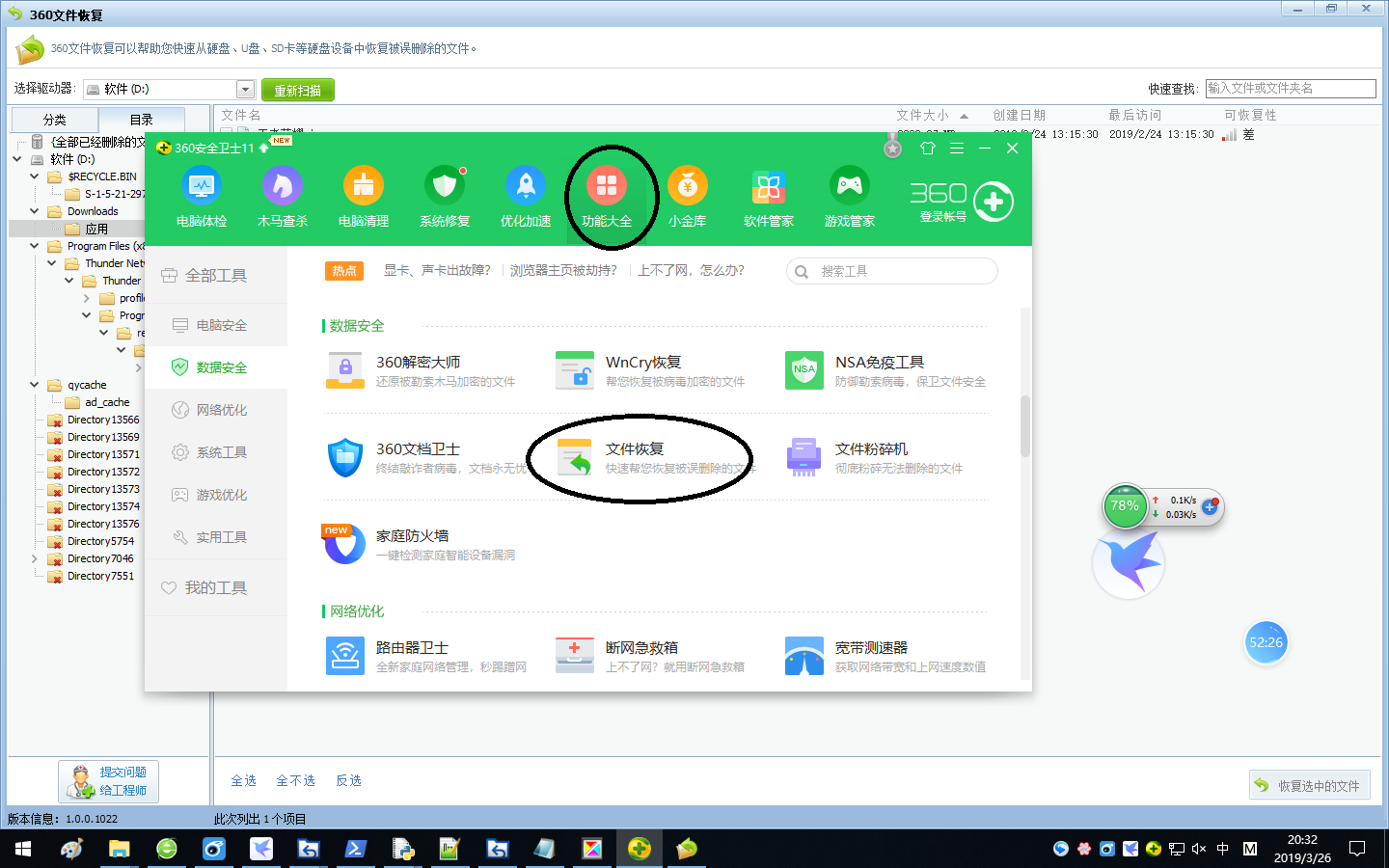Focus 快速查找 file name input
1389x868 pixels.
1291,88
